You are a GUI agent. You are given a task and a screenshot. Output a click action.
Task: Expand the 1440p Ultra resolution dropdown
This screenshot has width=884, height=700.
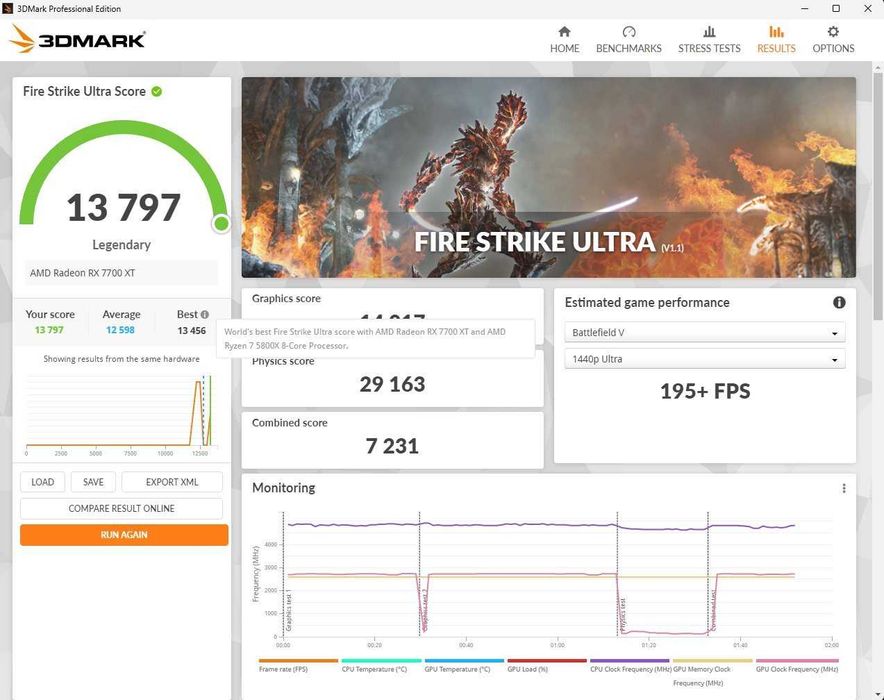pos(705,359)
